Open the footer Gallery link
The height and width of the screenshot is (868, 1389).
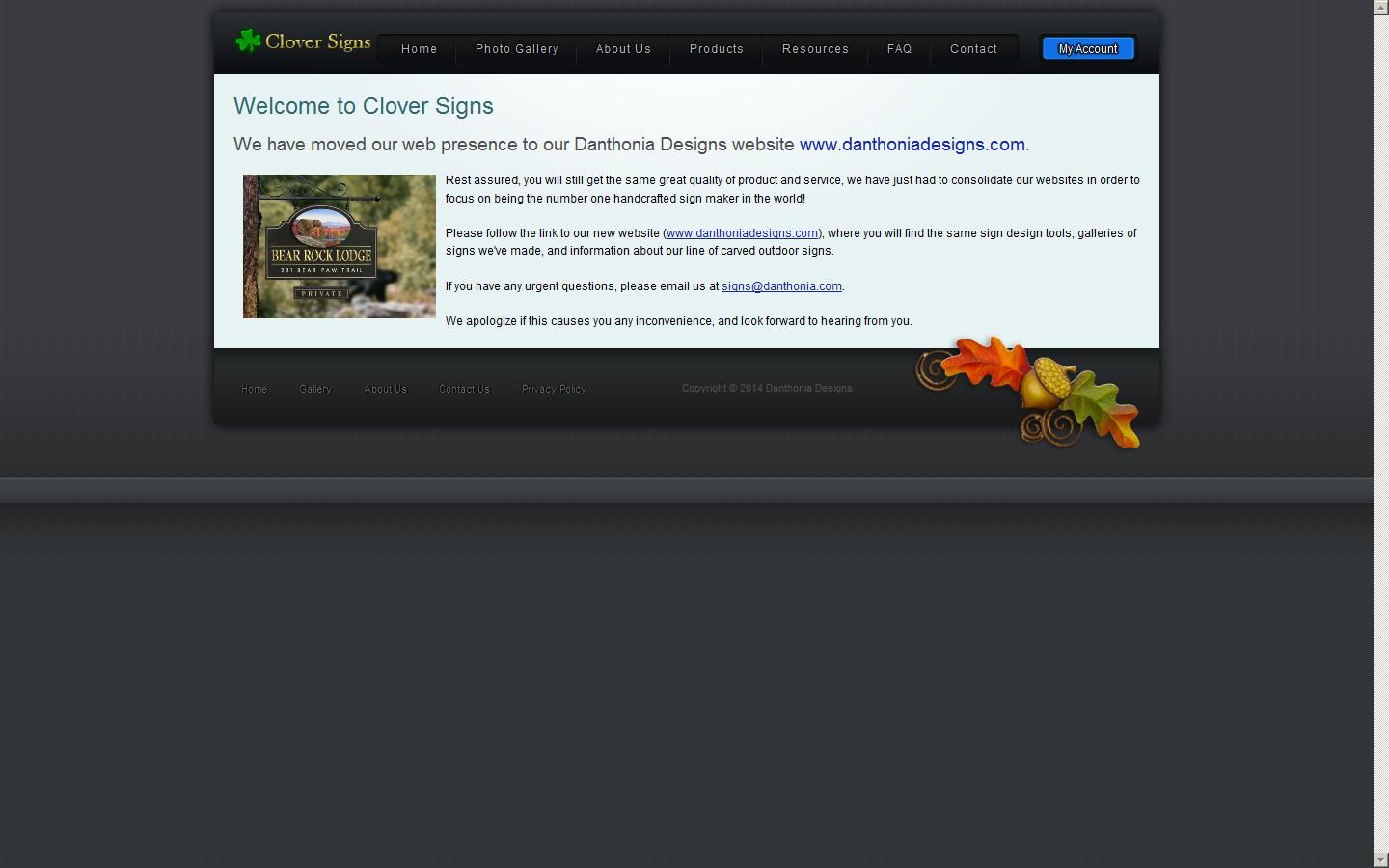[x=315, y=389]
